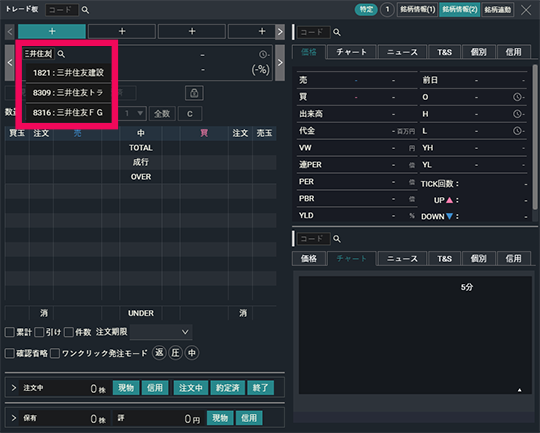The width and height of the screenshot is (540, 433).
Task: Click the lock icon button
Action: click(x=194, y=93)
